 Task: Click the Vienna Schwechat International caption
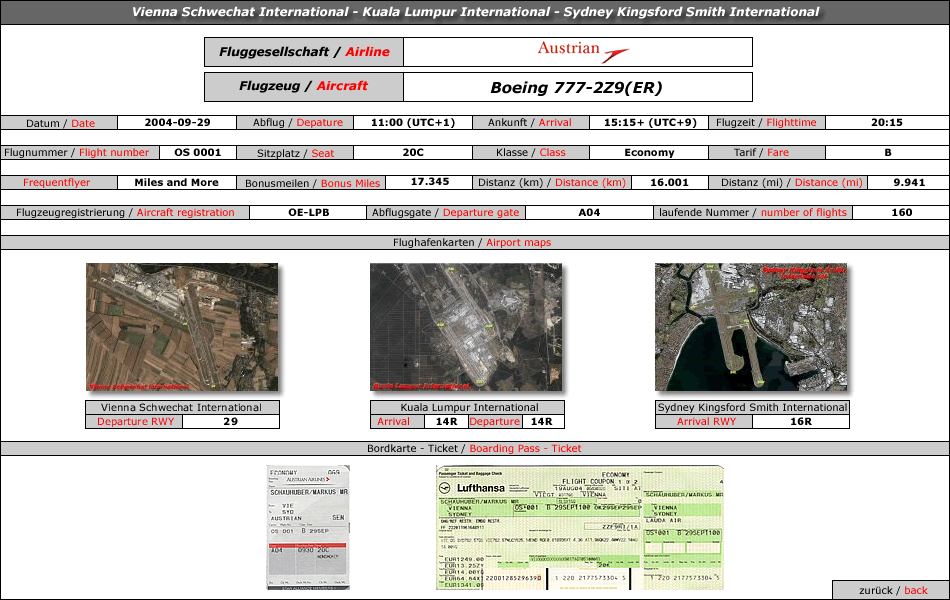tap(181, 407)
